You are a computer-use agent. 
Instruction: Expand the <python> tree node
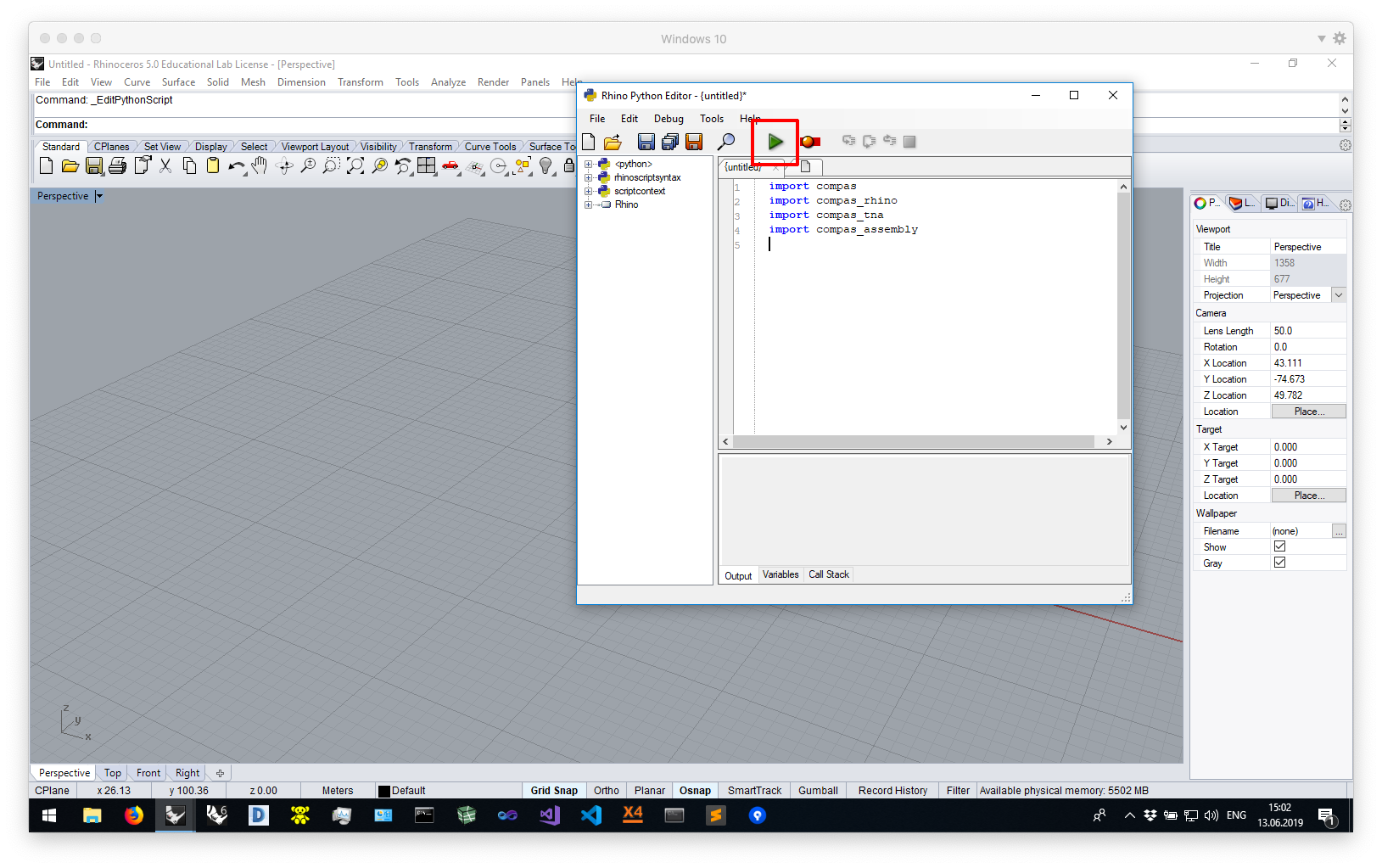588,164
